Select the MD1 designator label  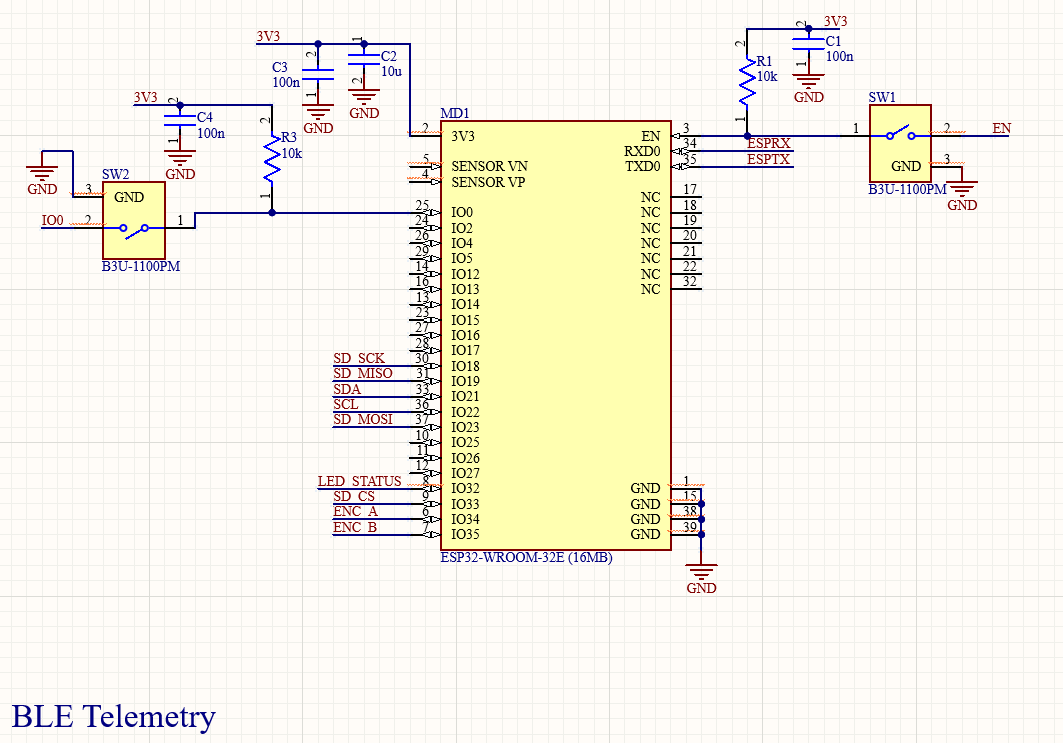[x=454, y=113]
